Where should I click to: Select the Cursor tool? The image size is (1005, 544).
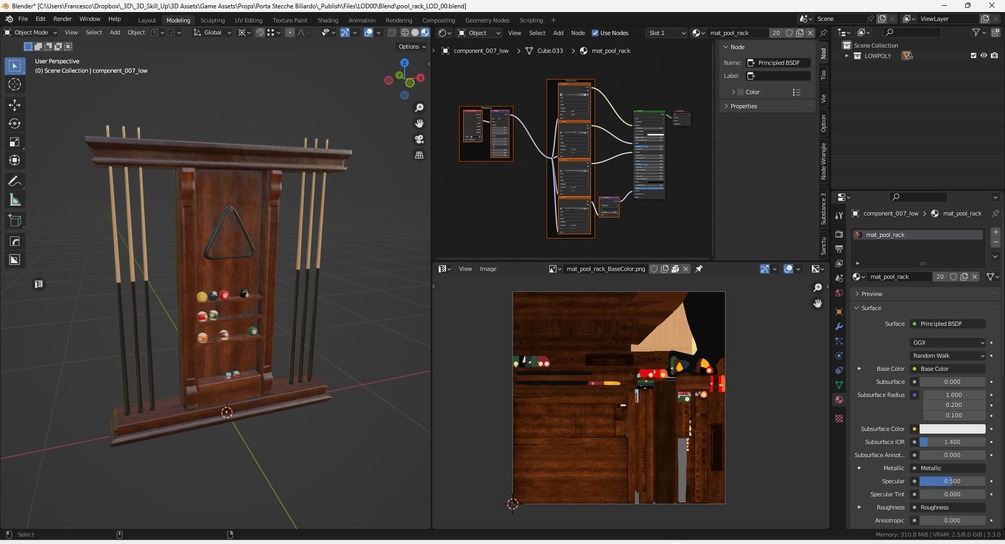coord(15,84)
